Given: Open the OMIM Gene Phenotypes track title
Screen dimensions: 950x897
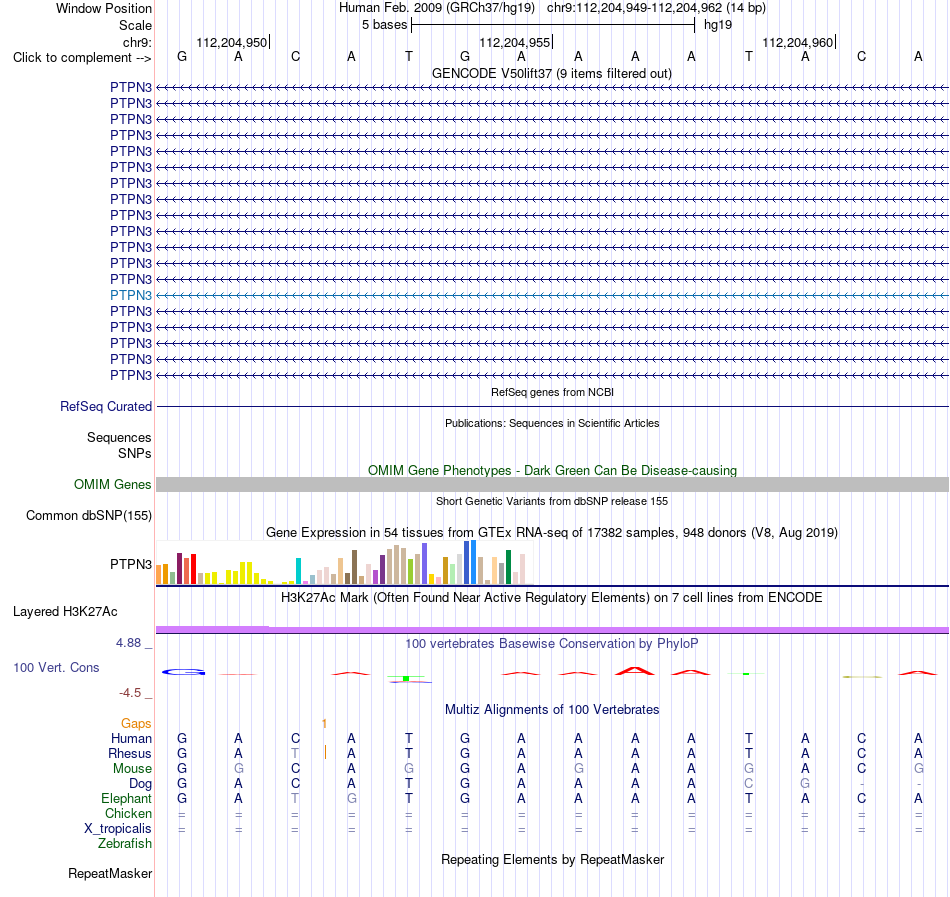Looking at the screenshot, I should 552,471.
